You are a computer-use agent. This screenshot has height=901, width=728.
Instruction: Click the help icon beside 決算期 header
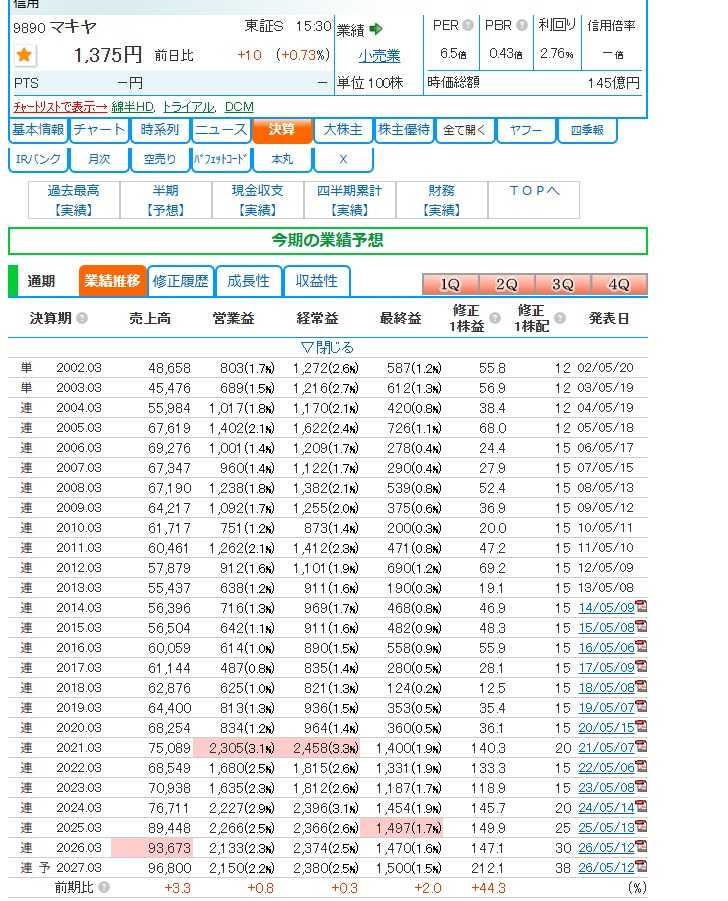click(x=82, y=318)
